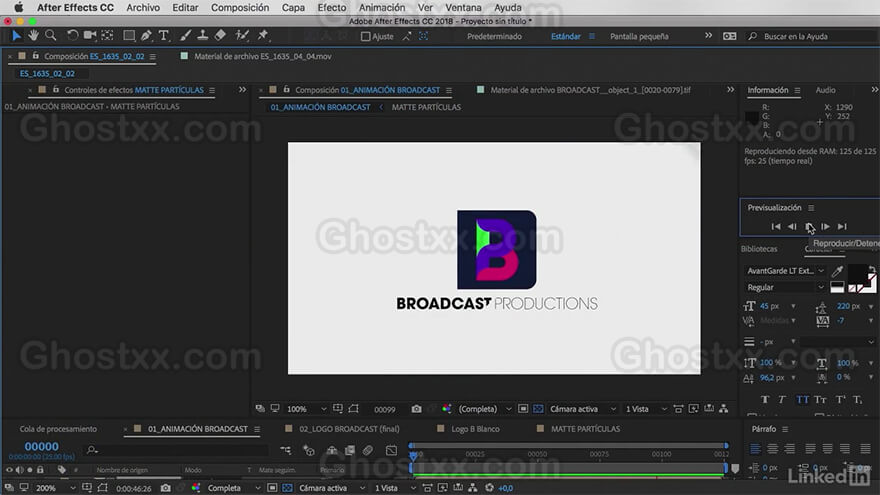Toggle Small Caps in Character panel

(x=821, y=400)
